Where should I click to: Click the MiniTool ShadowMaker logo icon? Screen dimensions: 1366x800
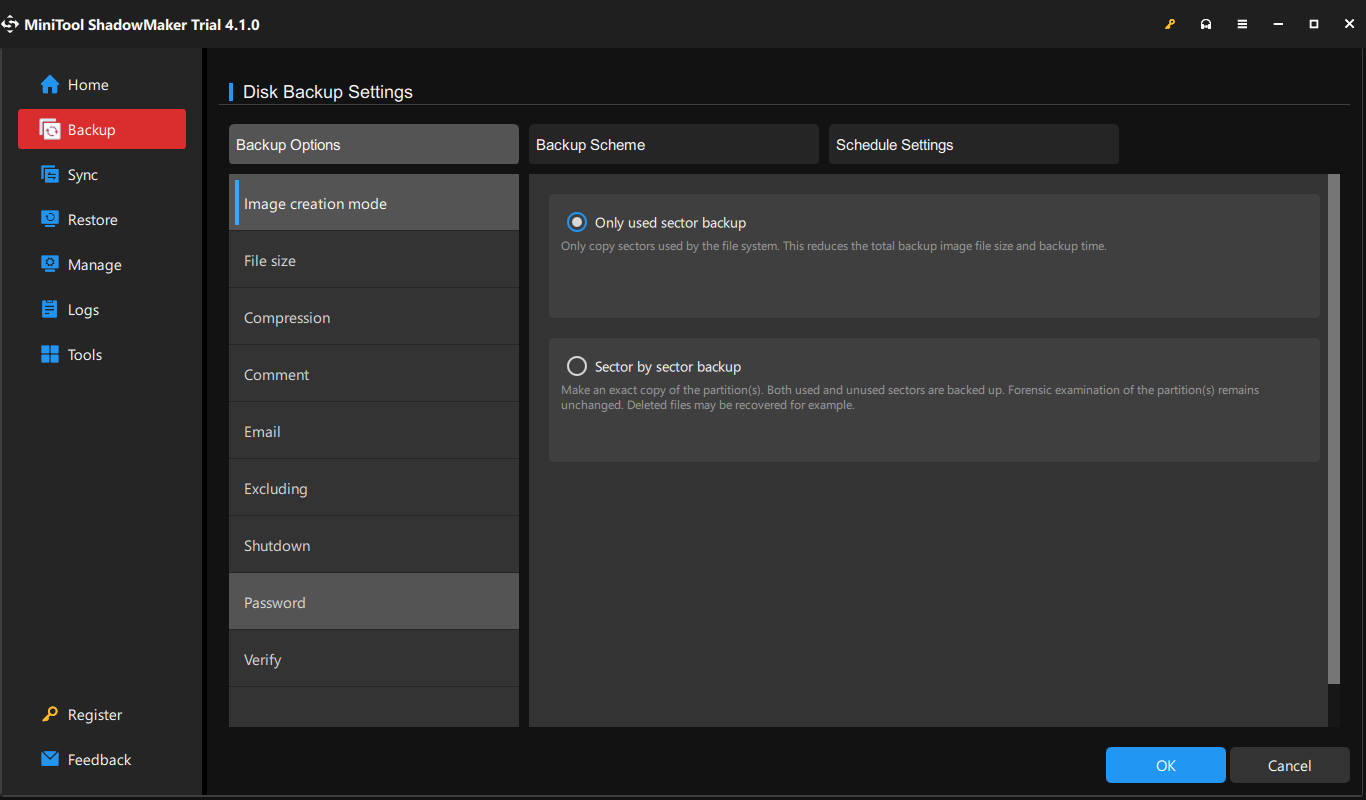pyautogui.click(x=10, y=24)
